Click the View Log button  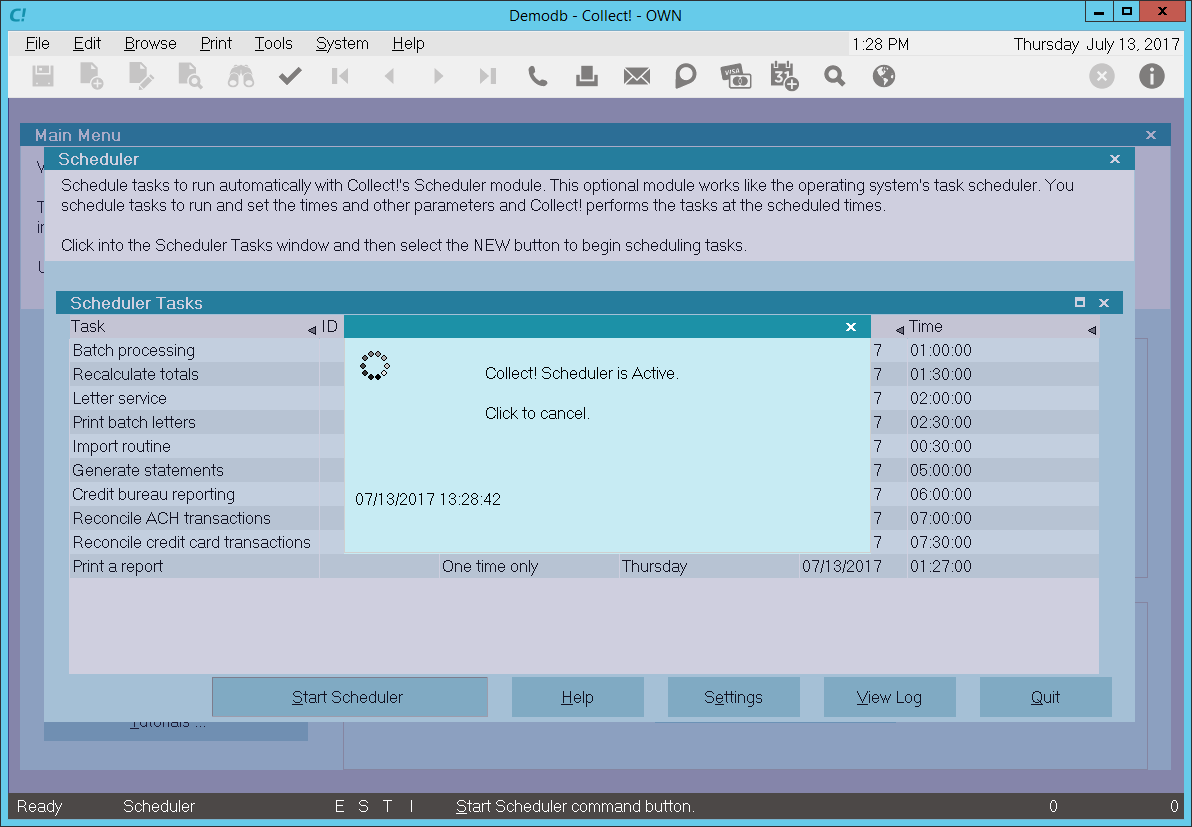[x=889, y=697]
